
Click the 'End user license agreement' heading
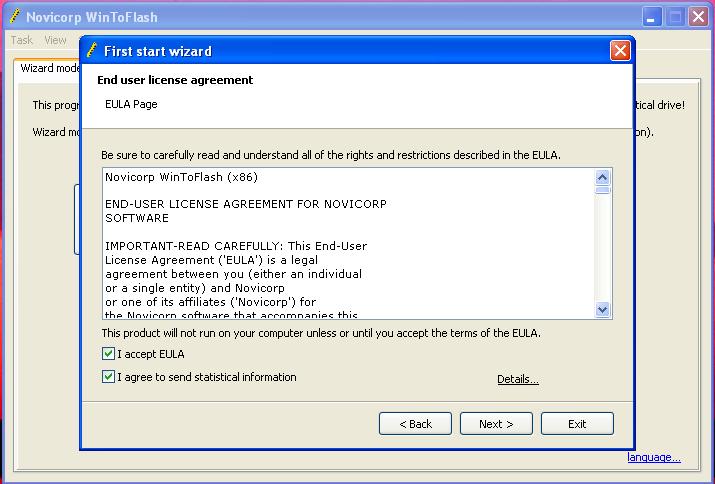175,80
